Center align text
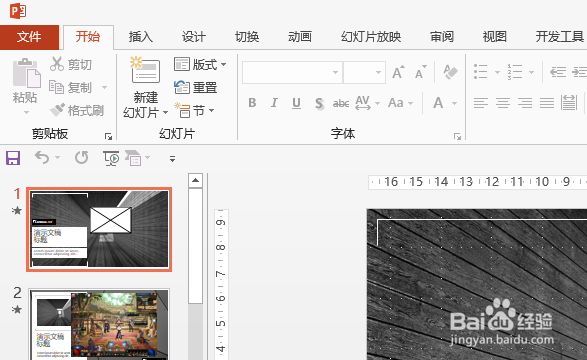587x360 pixels. click(503, 103)
